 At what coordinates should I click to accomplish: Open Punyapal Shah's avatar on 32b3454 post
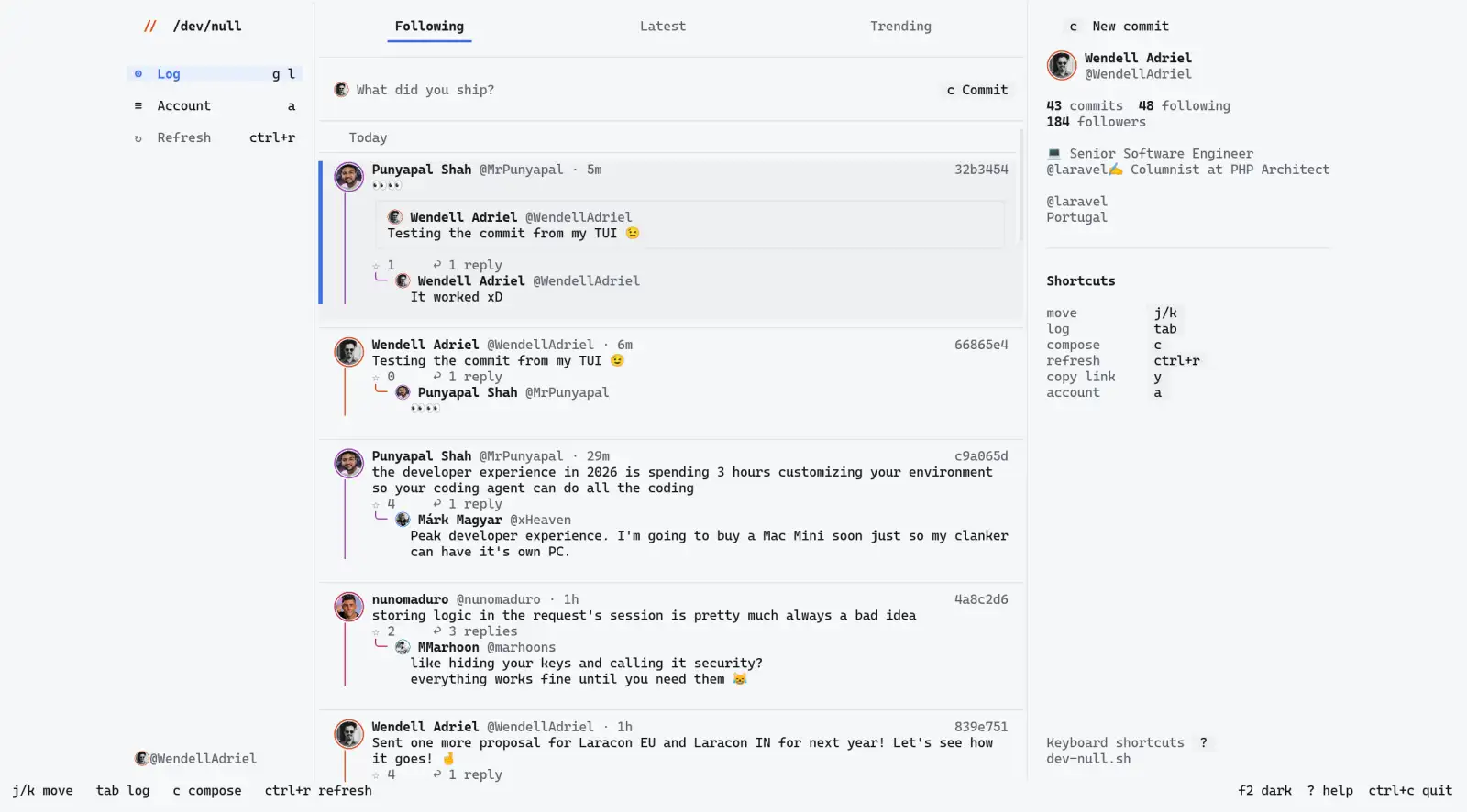(x=348, y=177)
